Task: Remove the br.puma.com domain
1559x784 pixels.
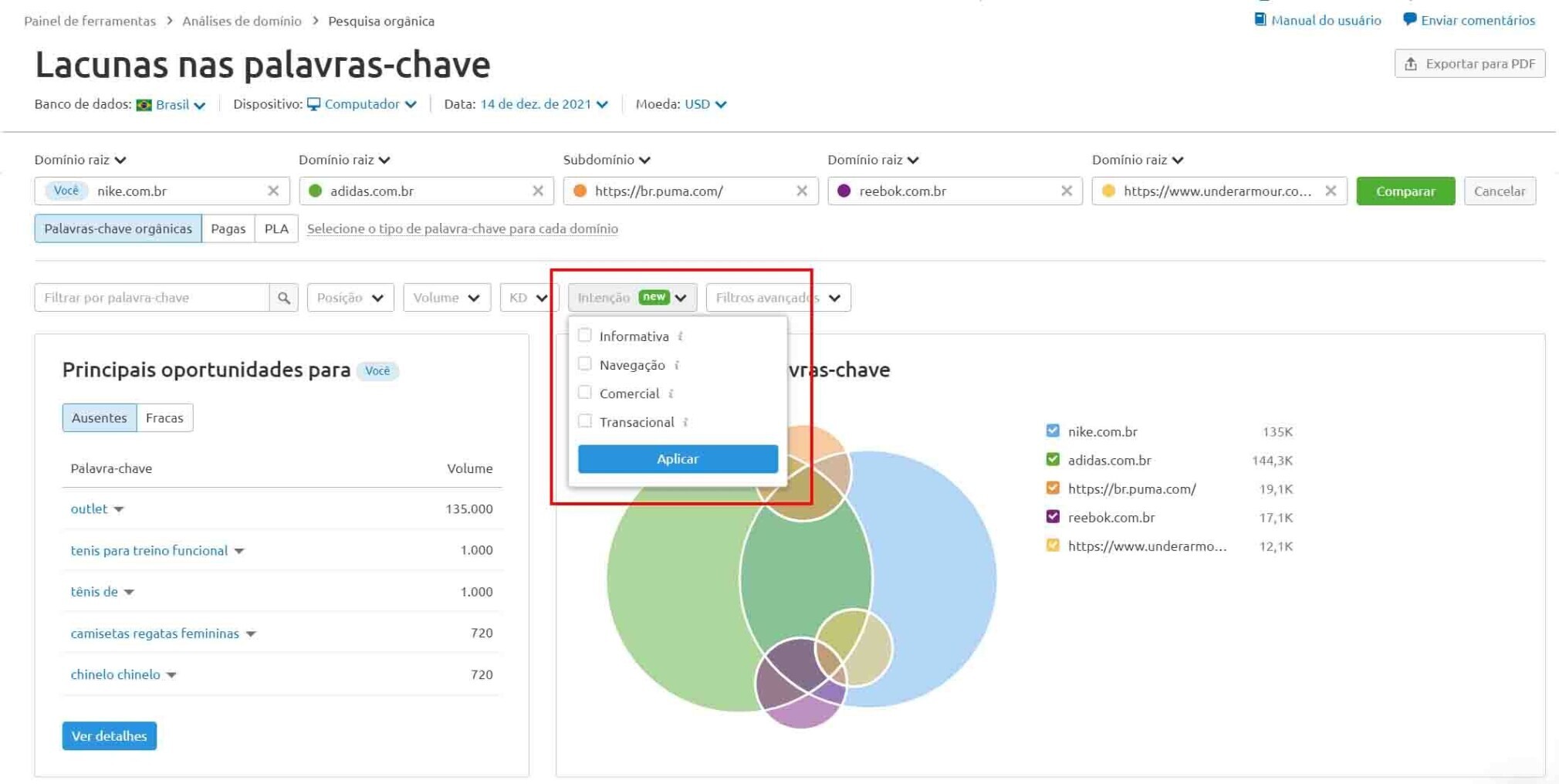Action: (x=802, y=191)
